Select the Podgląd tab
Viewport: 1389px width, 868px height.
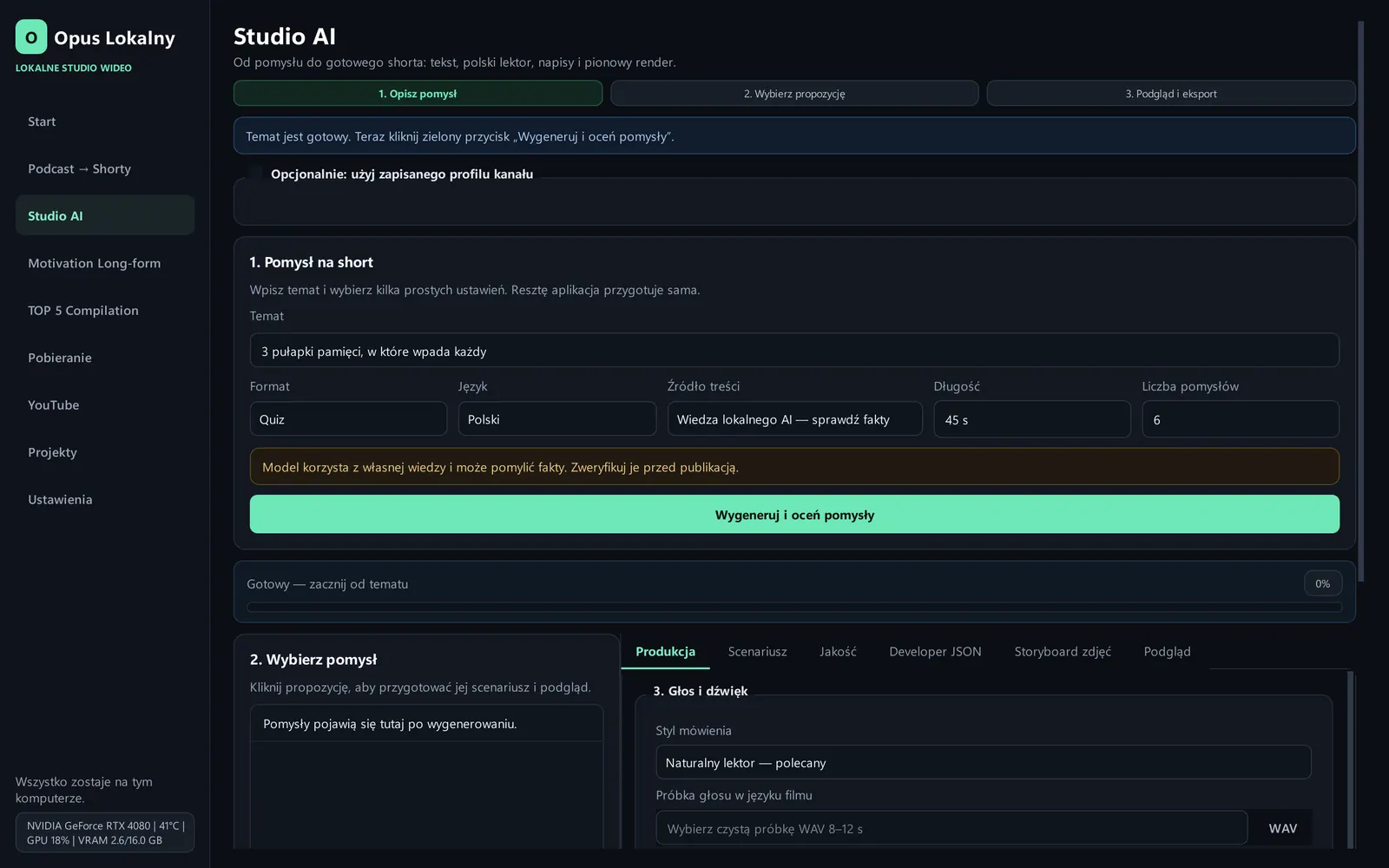point(1167,652)
